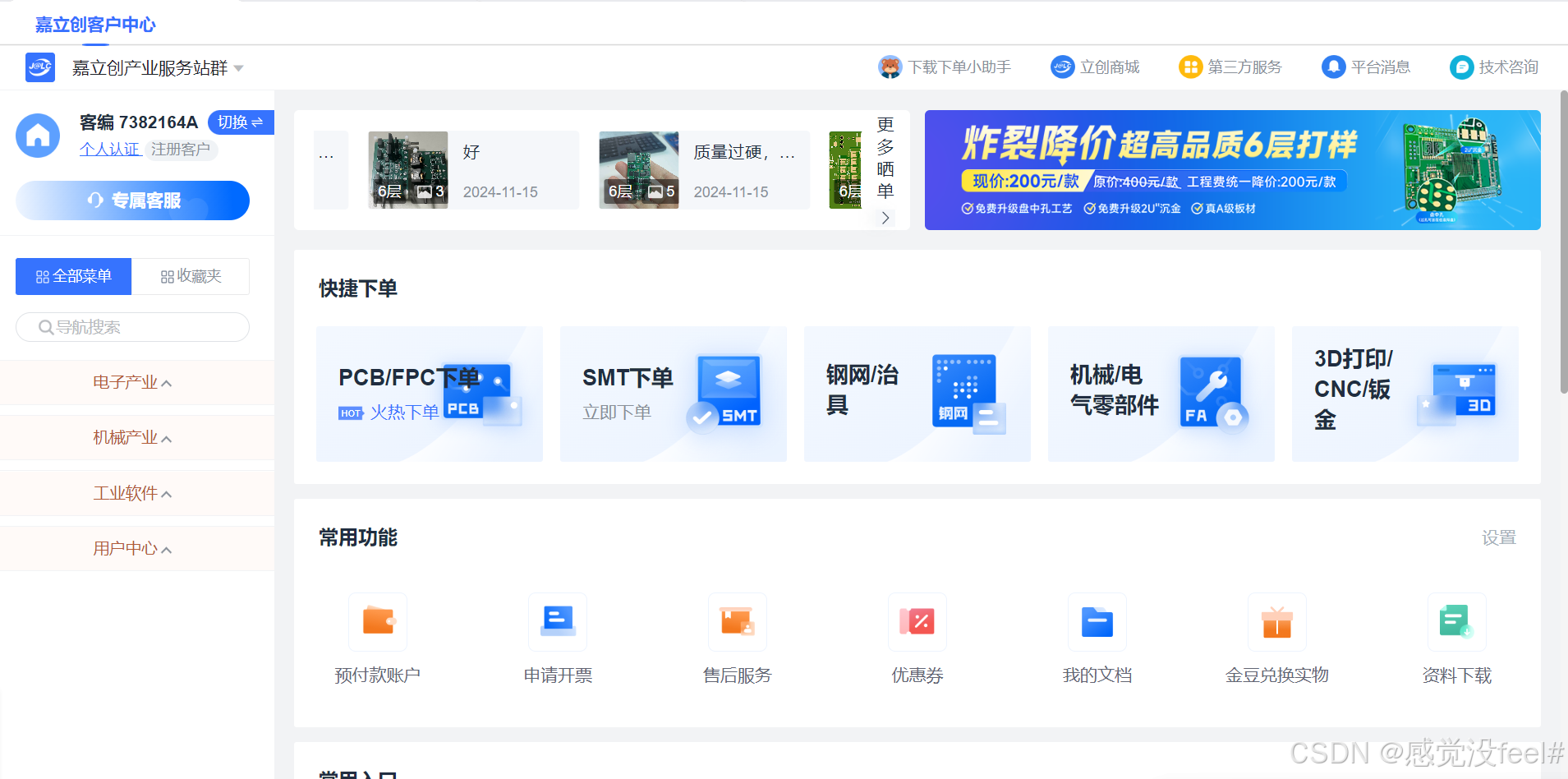Open 优惠券 coupon icon
1568x779 pixels.
[917, 621]
